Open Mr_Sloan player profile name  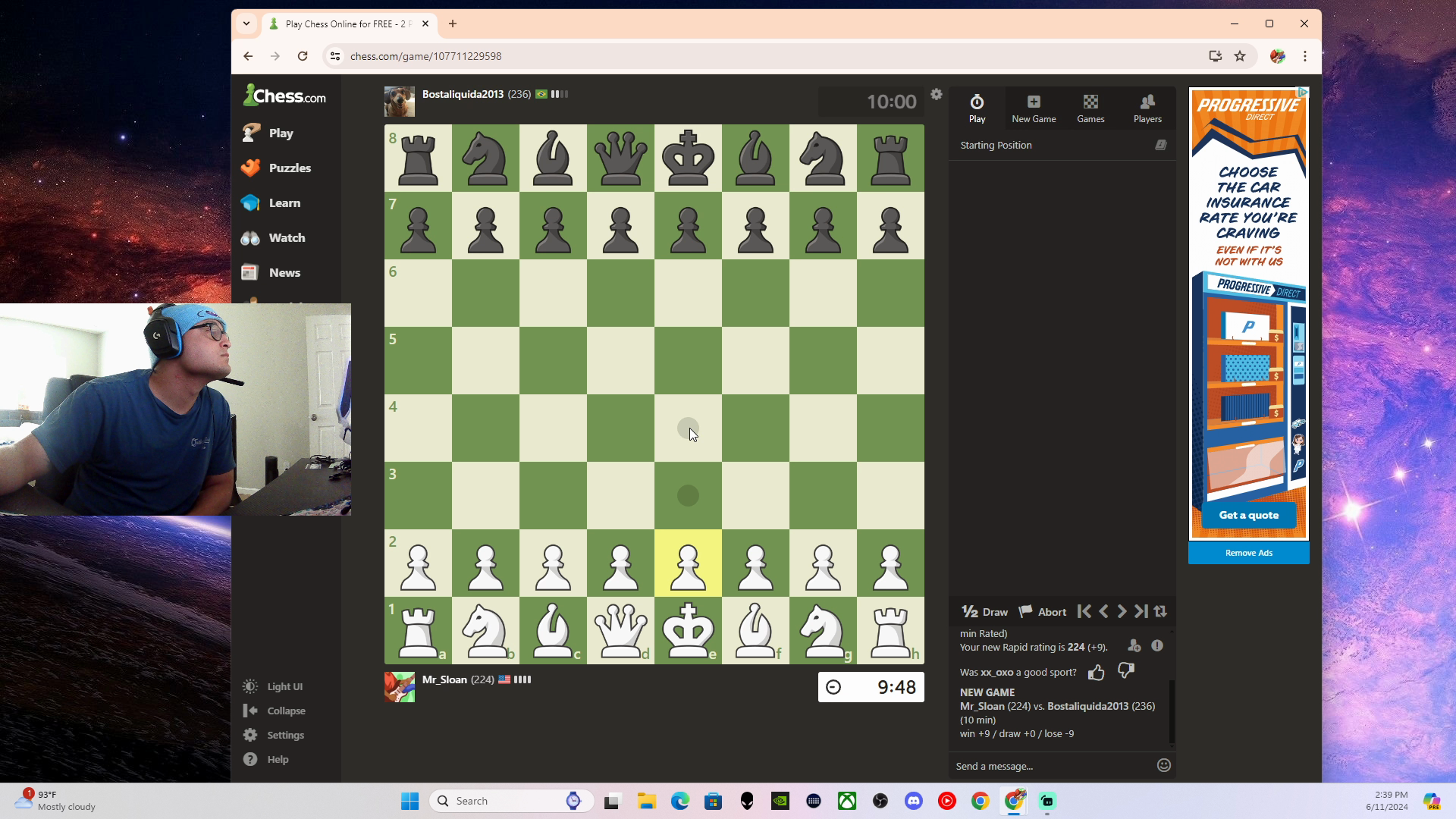coord(444,679)
